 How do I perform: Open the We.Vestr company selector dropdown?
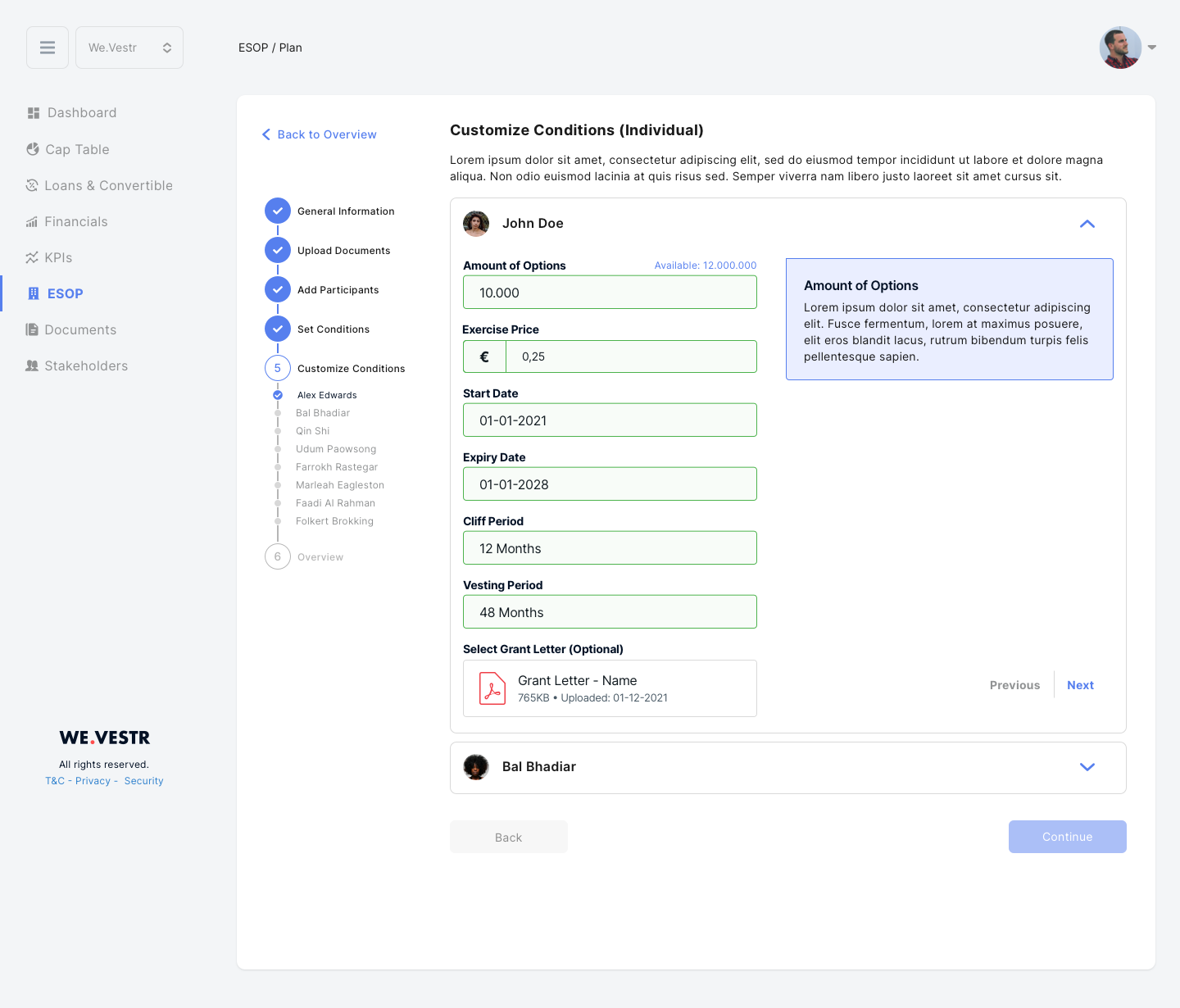point(129,48)
